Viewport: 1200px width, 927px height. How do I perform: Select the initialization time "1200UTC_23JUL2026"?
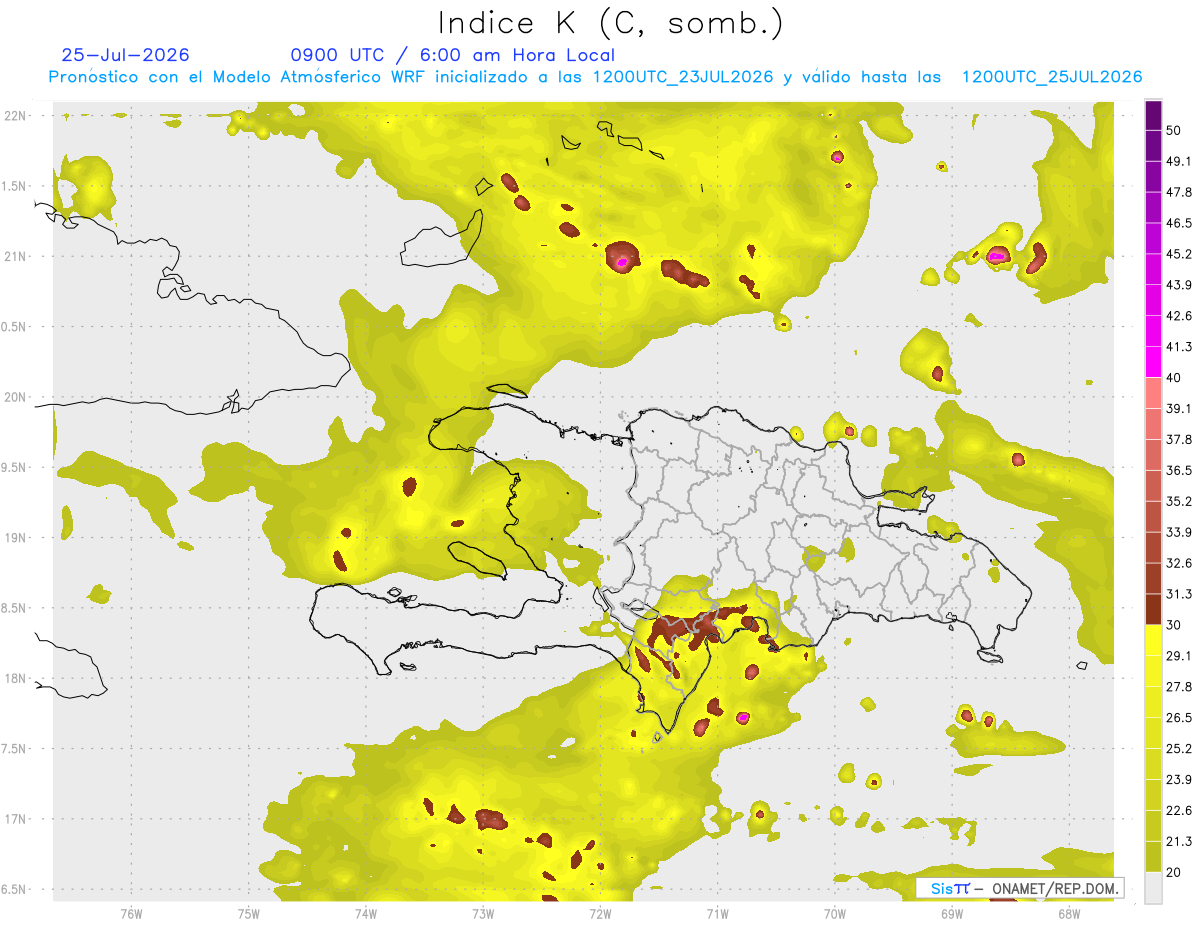684,77
